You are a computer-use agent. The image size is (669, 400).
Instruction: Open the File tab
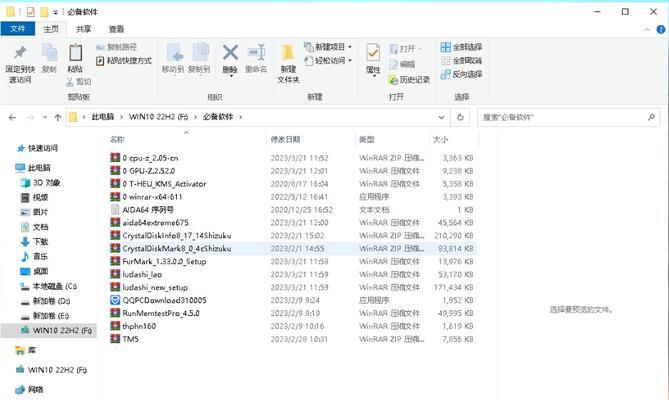pos(18,29)
